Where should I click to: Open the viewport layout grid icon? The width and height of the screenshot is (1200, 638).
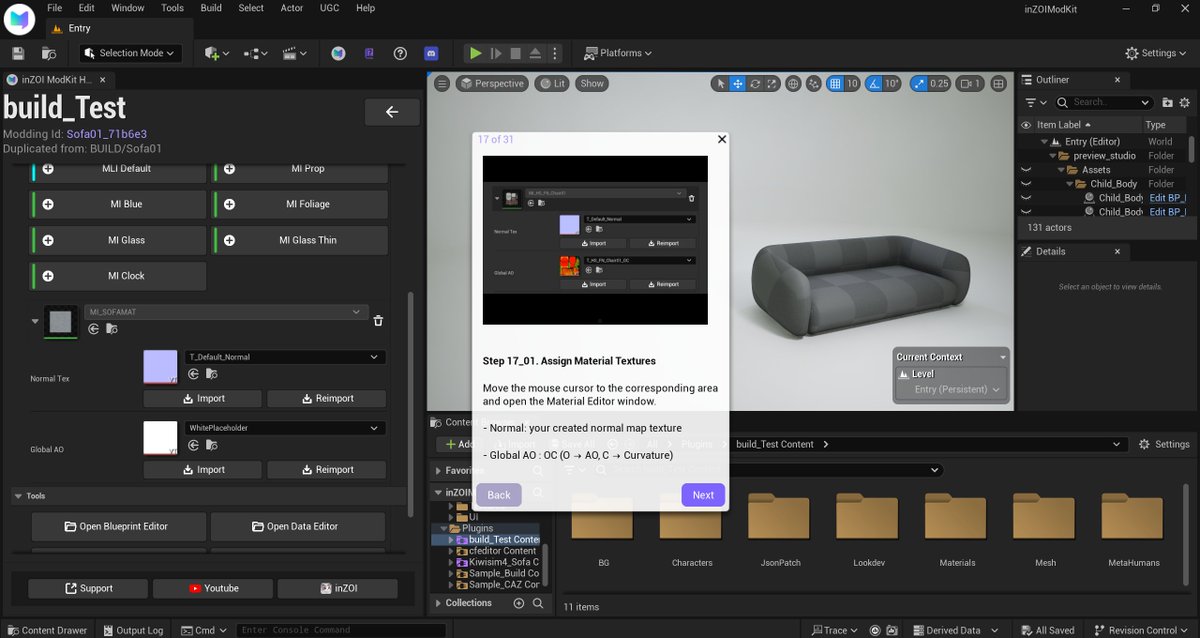pos(998,84)
